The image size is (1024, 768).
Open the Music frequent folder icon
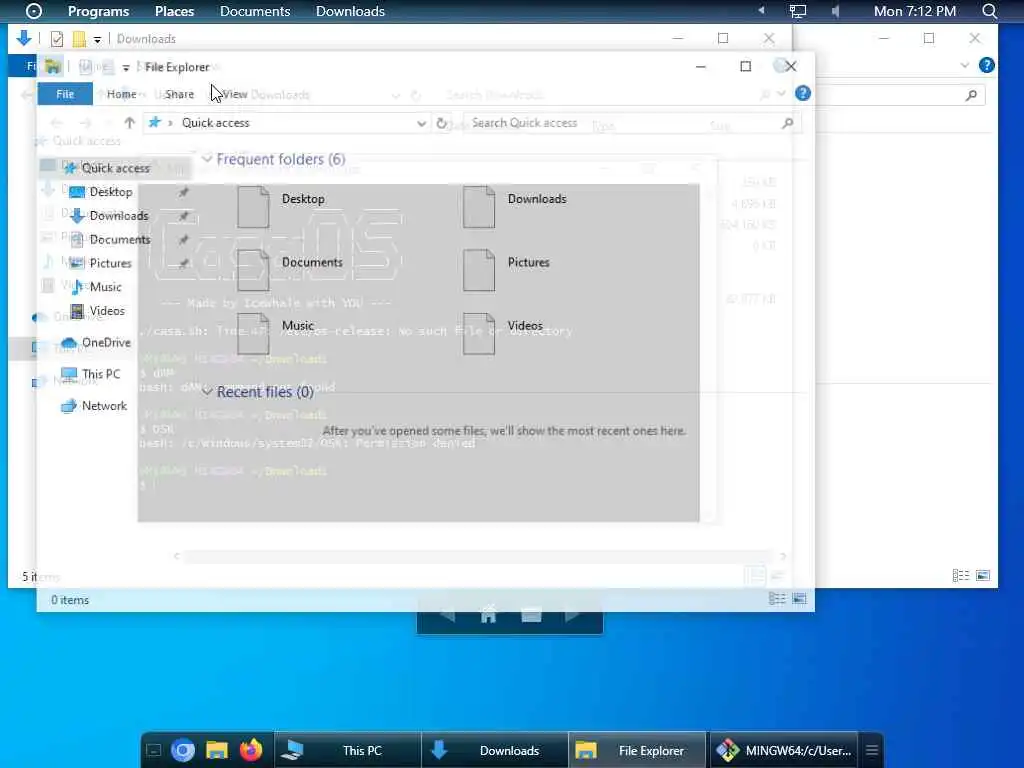click(253, 334)
